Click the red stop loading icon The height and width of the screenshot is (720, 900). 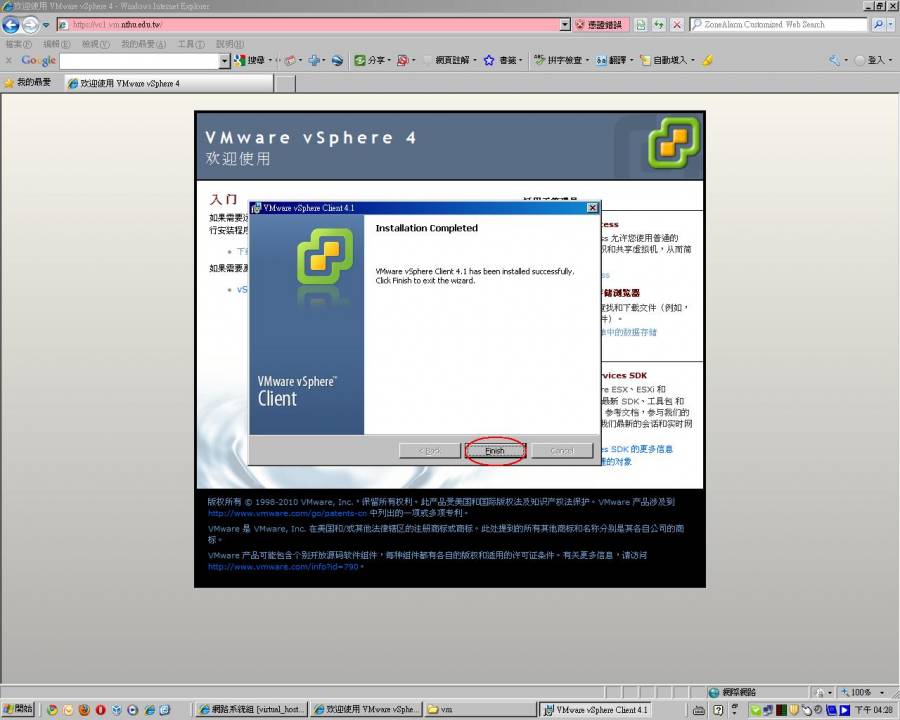(677, 24)
